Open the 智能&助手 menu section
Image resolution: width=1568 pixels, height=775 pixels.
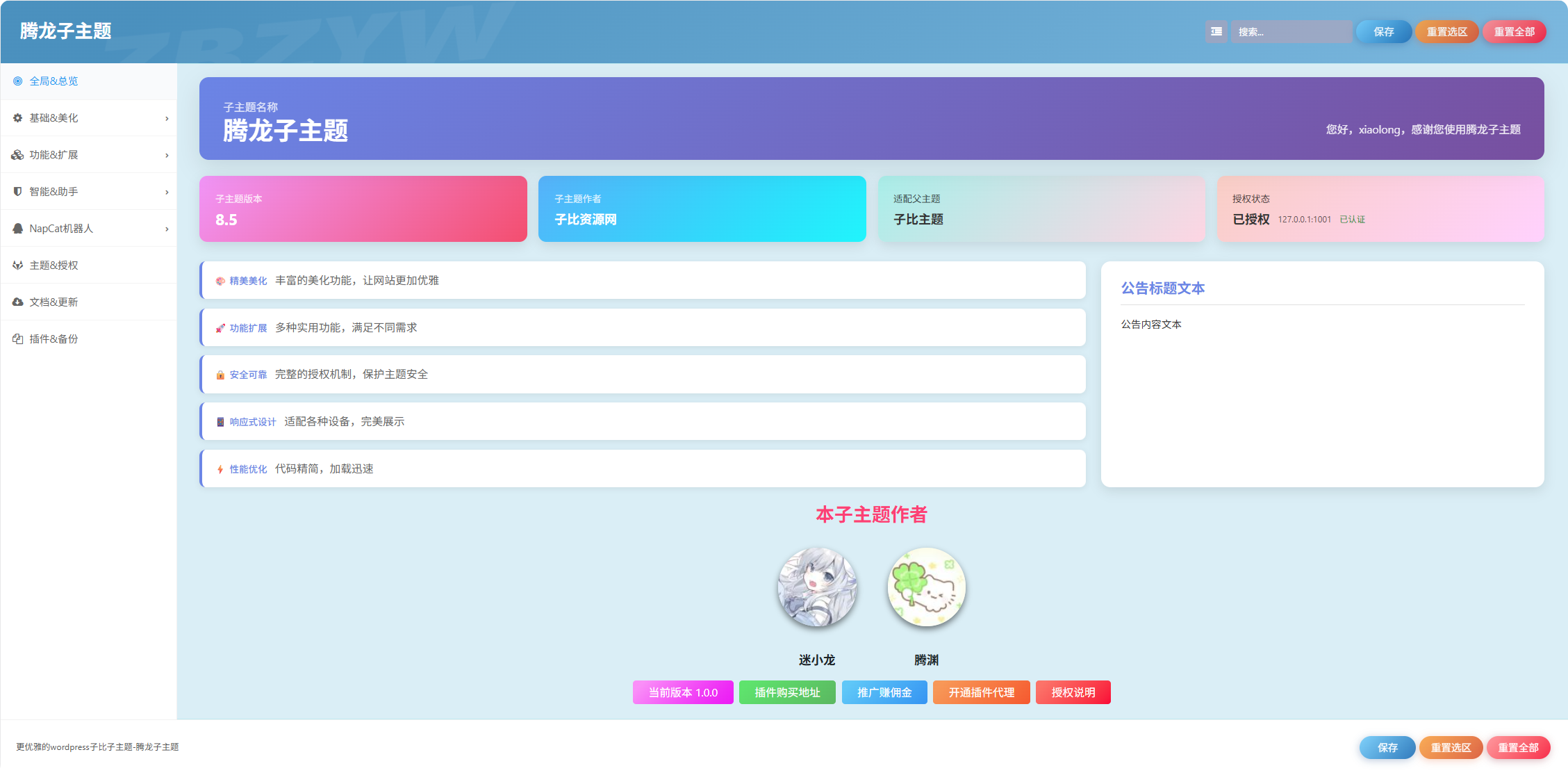[89, 192]
